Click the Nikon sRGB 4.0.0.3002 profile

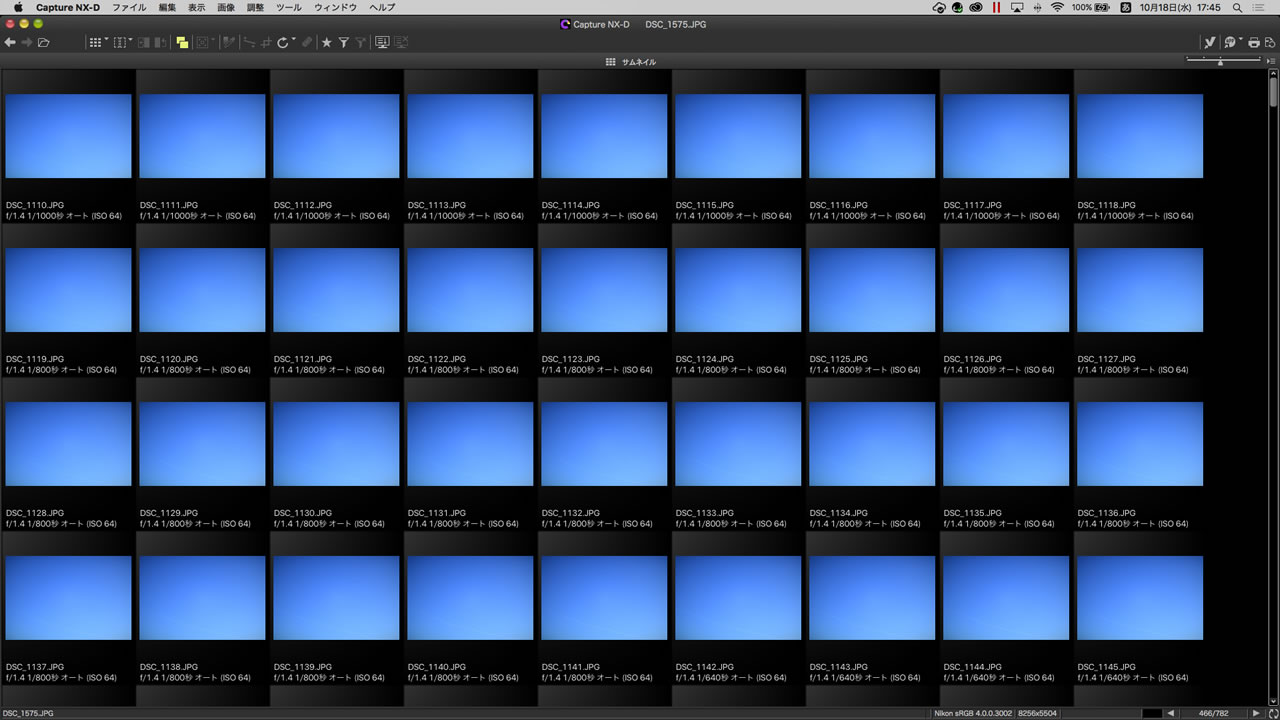[x=973, y=713]
